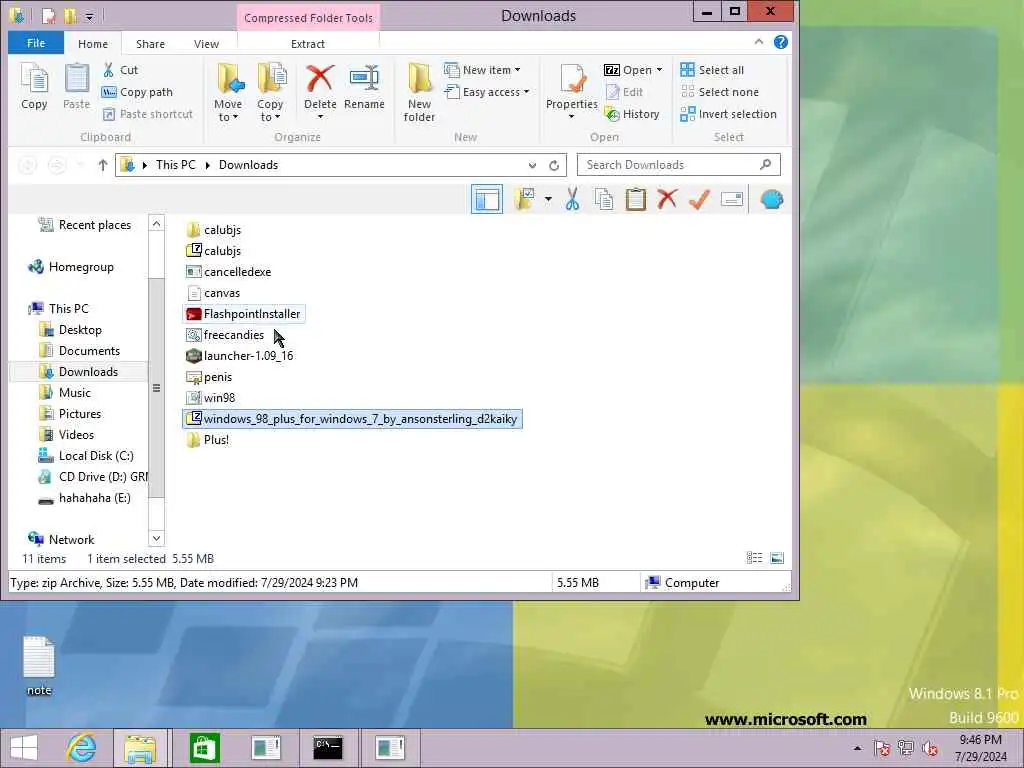
Task: Click Paste shortcut in the ribbon
Action: (148, 114)
